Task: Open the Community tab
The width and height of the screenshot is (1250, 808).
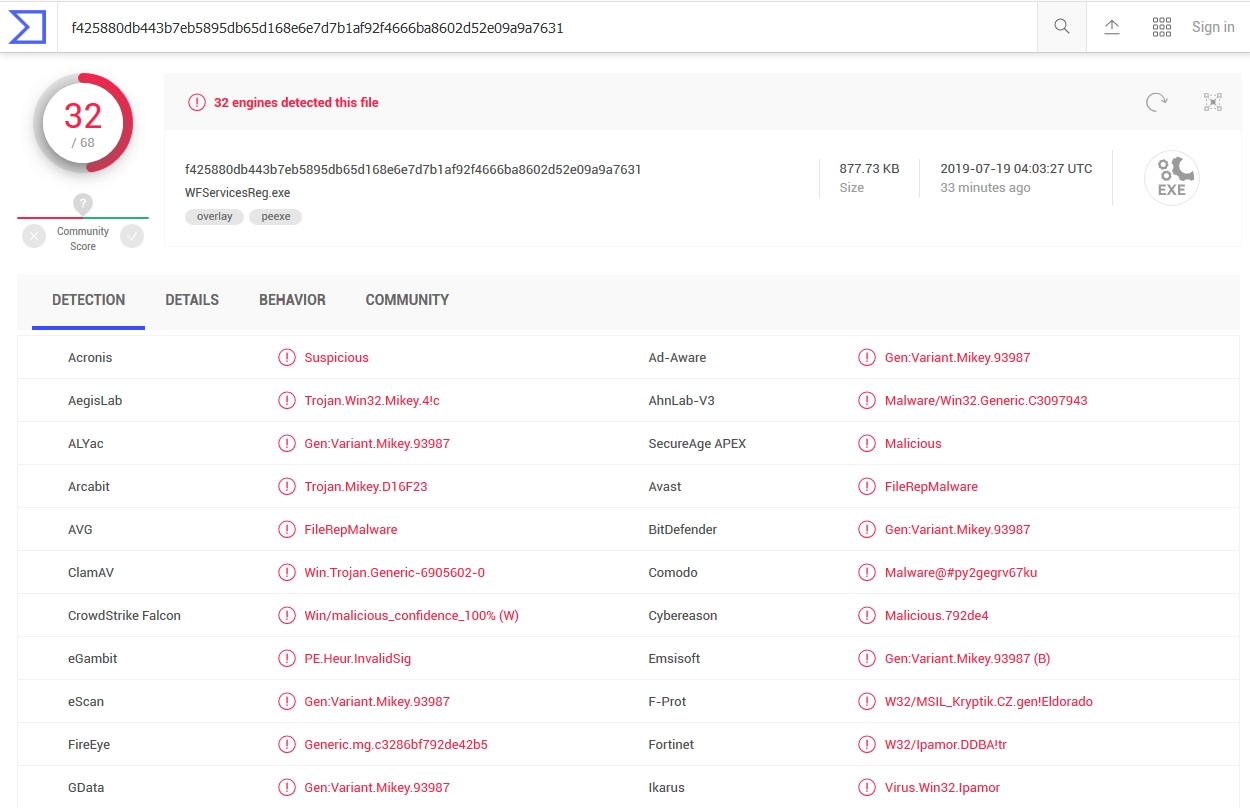Action: (407, 299)
